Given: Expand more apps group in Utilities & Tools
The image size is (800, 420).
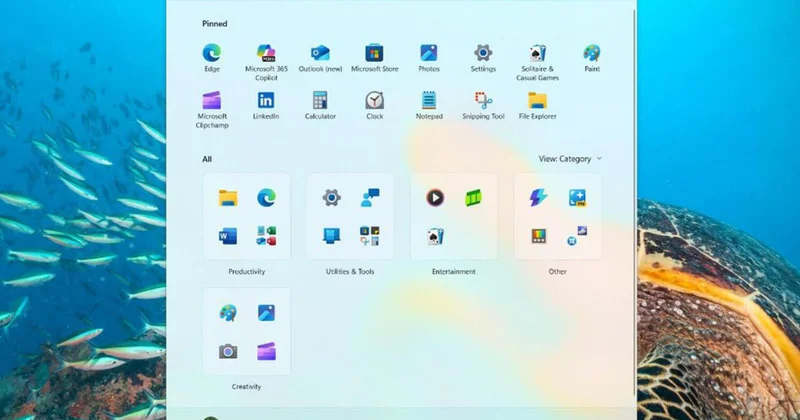Looking at the screenshot, I should 370,236.
